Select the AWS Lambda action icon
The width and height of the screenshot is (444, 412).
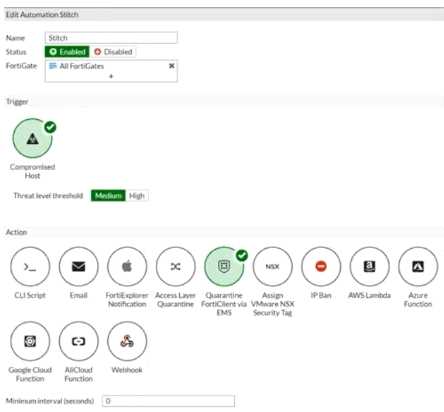coord(369,266)
